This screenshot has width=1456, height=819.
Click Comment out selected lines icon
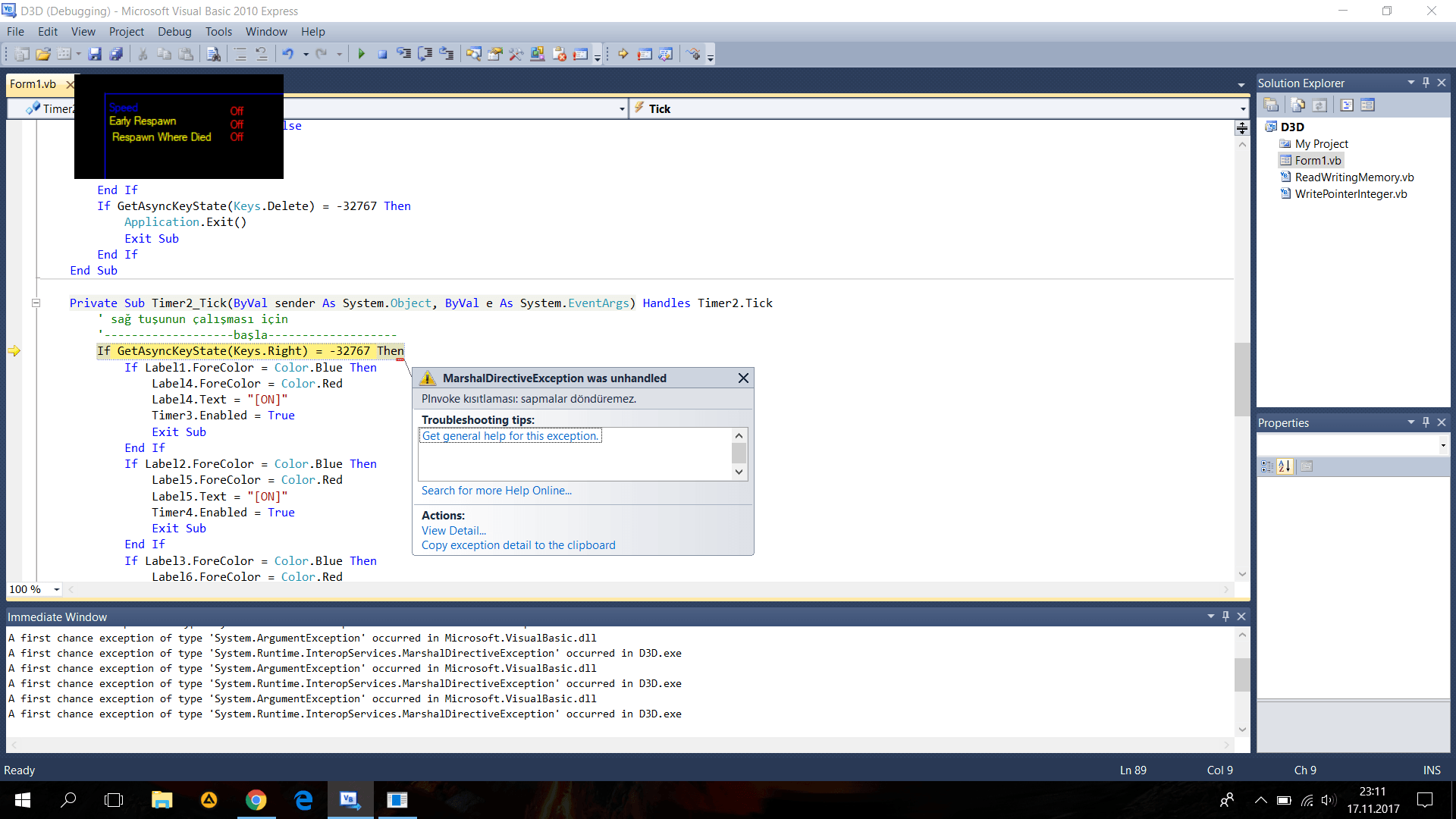(240, 54)
